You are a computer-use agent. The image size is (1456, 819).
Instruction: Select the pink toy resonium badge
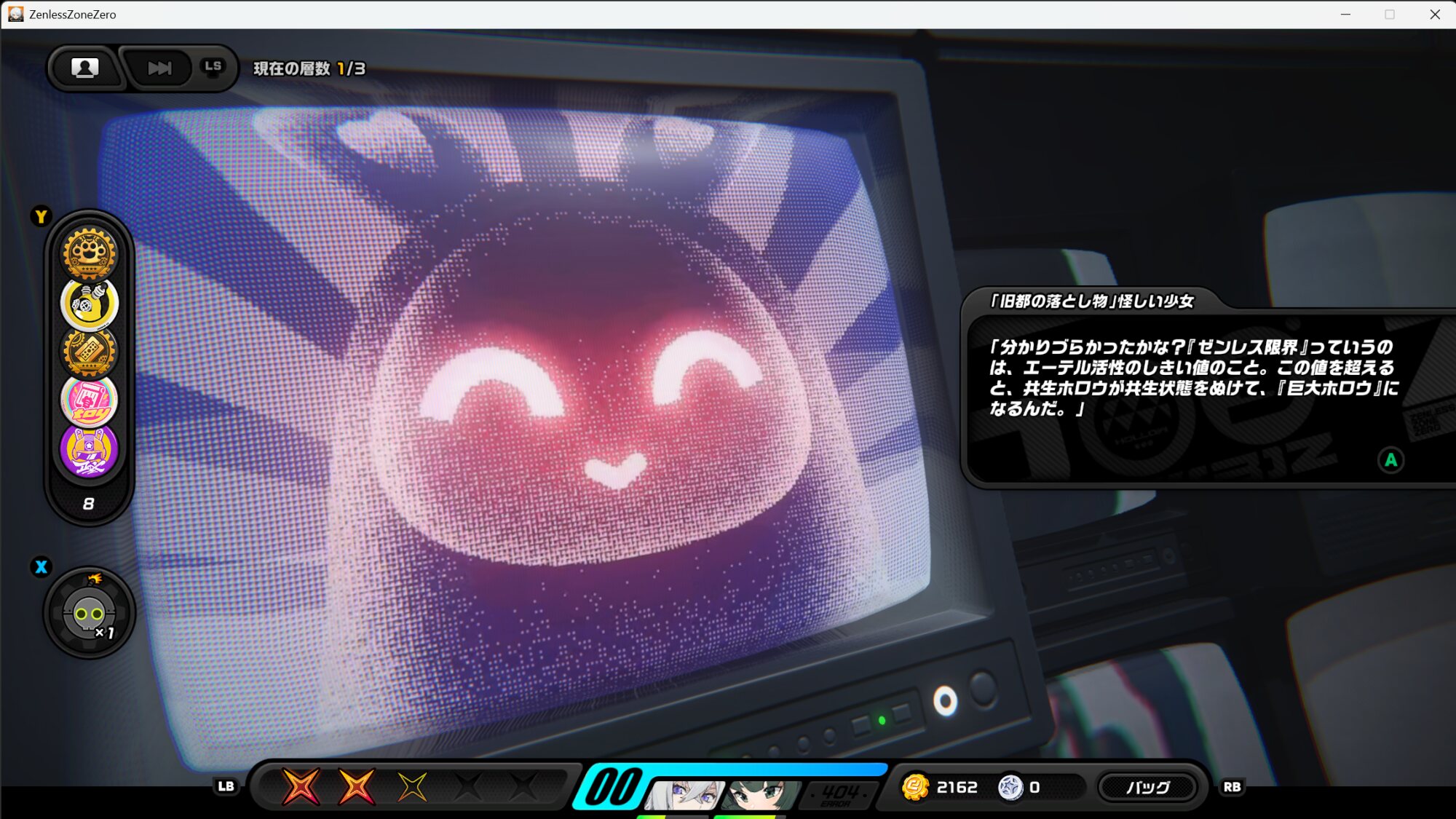pyautogui.click(x=89, y=400)
